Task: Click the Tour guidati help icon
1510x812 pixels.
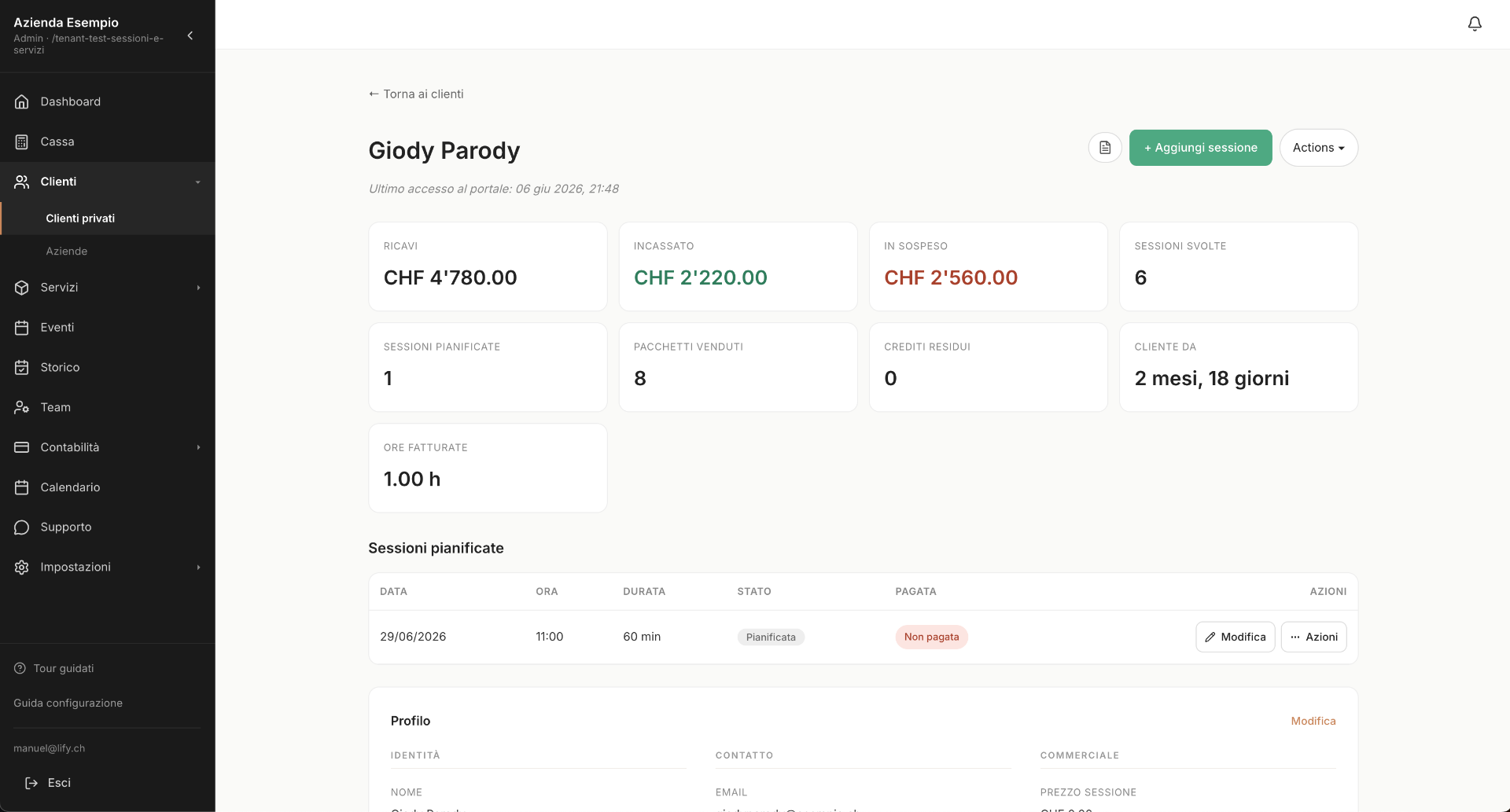Action: (20, 668)
